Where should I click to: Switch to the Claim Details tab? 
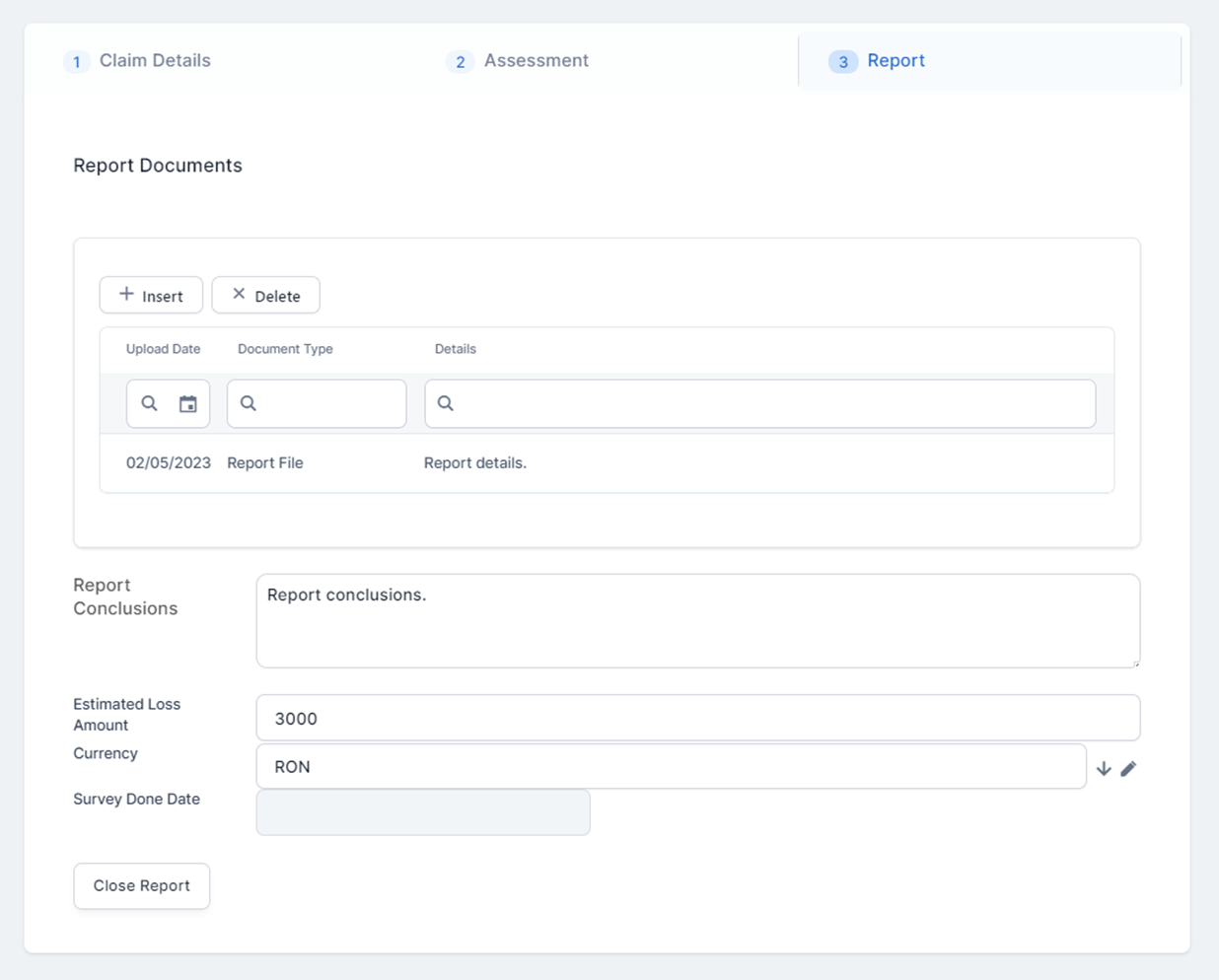pyautogui.click(x=155, y=61)
